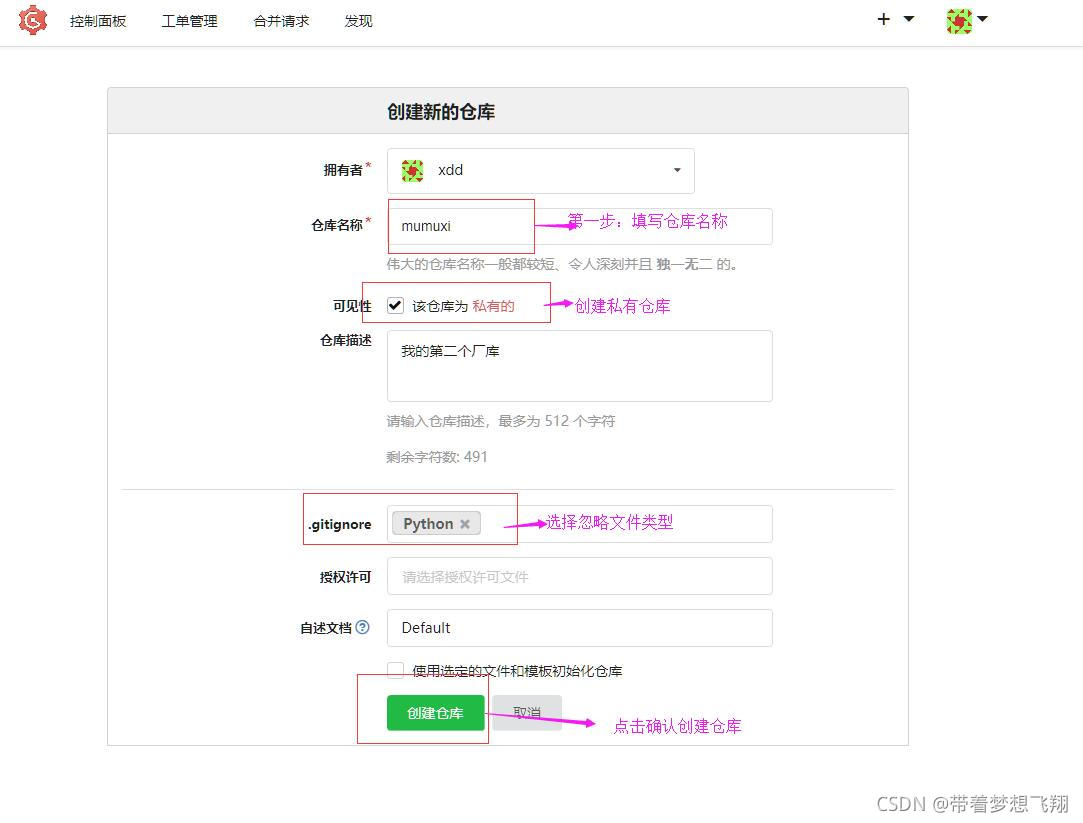Click the 创建仓库 button
The width and height of the screenshot is (1083, 823).
[435, 712]
